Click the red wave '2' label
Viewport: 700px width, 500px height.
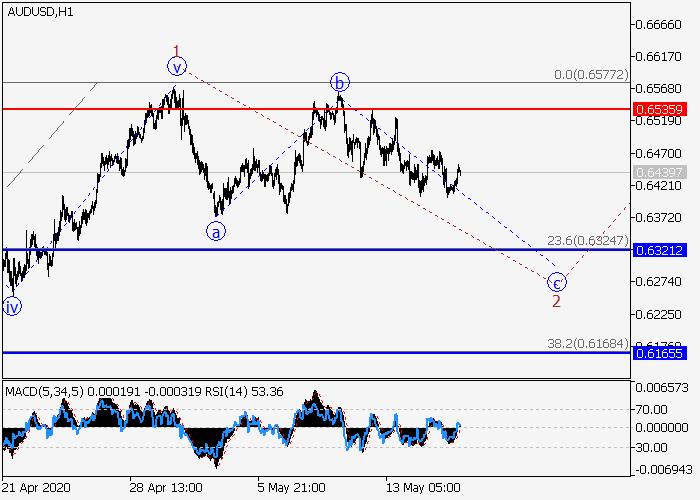[x=556, y=301]
